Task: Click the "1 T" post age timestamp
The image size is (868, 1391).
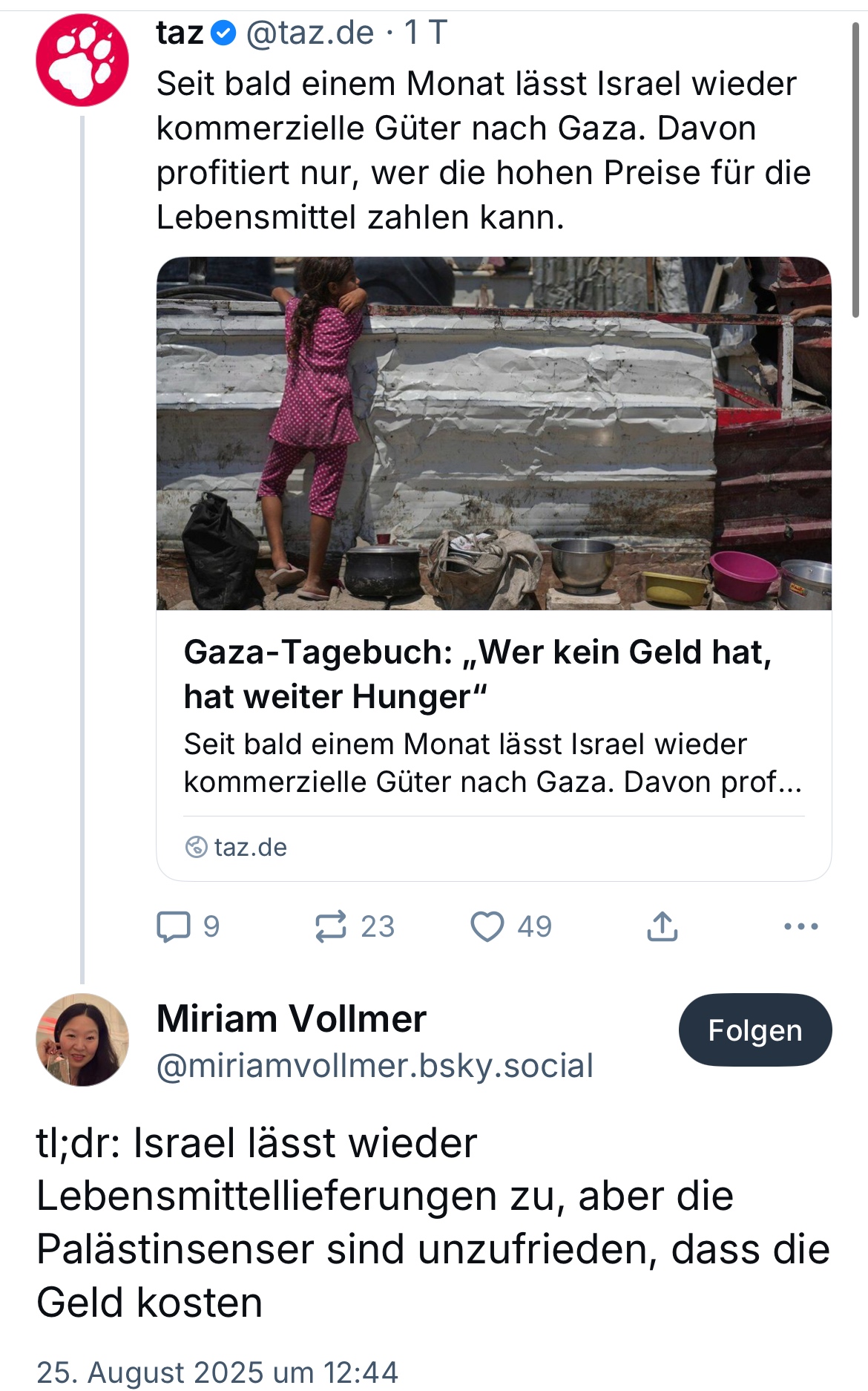Action: pos(425,33)
